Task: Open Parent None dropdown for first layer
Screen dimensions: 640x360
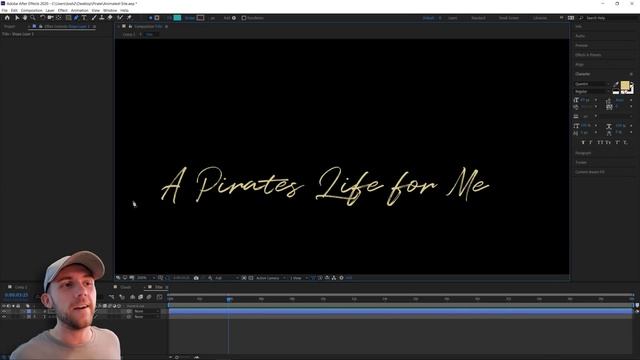Action: click(x=147, y=311)
